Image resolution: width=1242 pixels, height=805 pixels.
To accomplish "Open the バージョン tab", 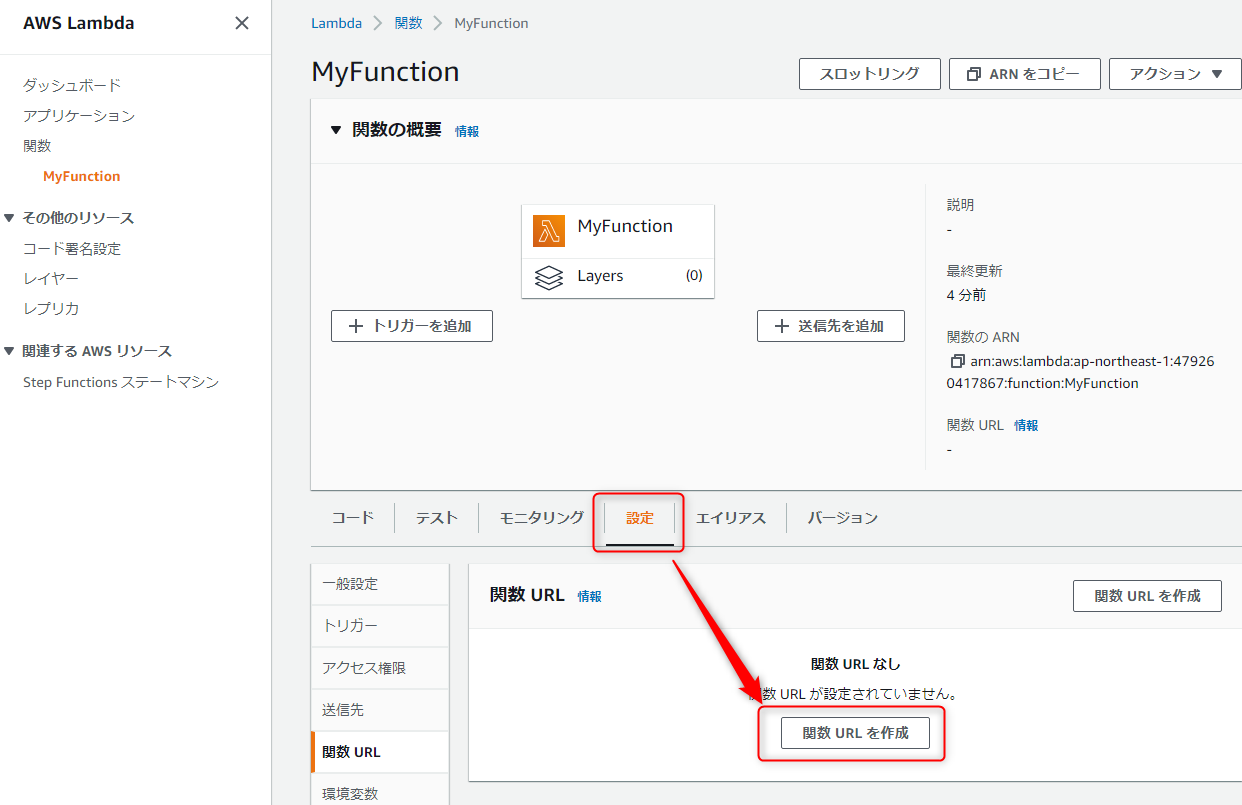I will click(843, 517).
